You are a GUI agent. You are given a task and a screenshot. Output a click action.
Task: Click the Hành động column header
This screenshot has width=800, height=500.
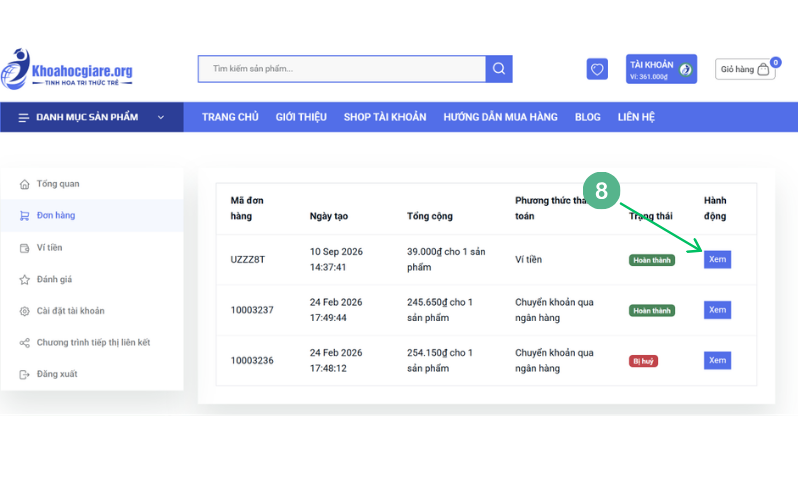(x=715, y=208)
